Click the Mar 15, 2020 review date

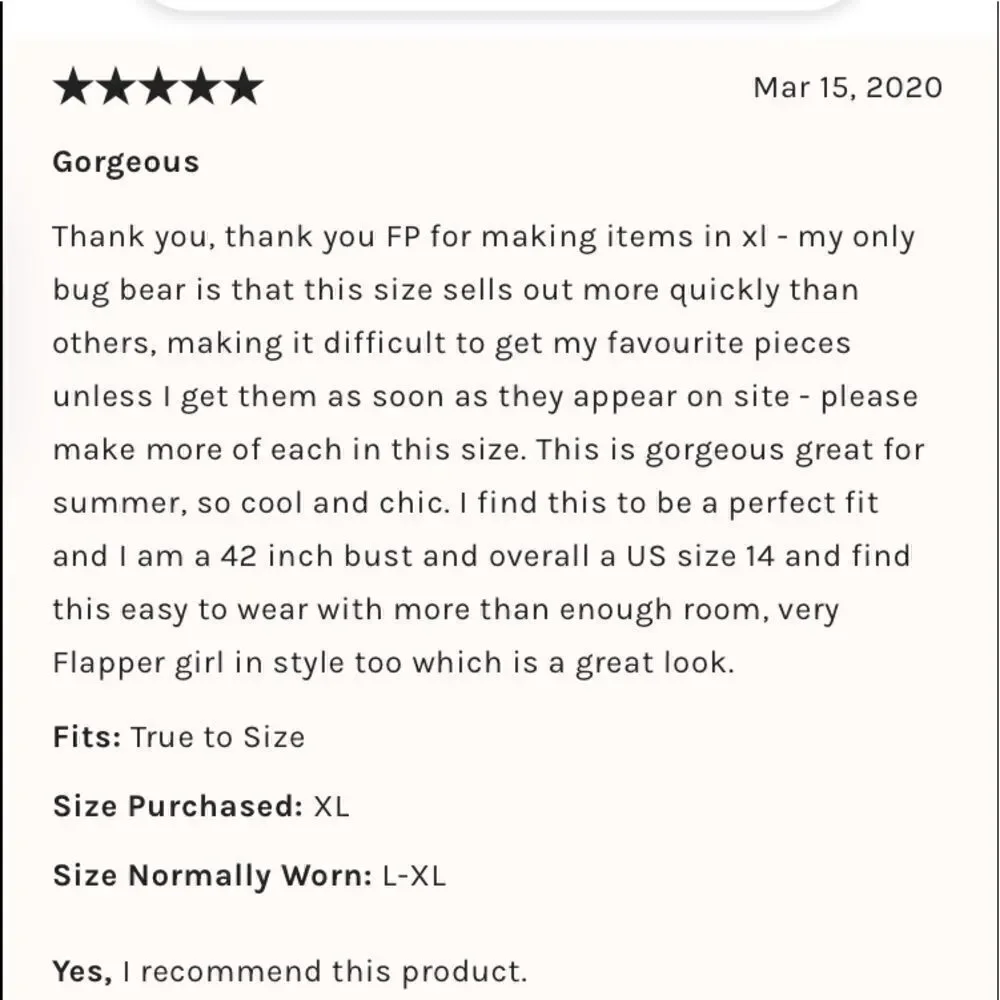(x=848, y=88)
